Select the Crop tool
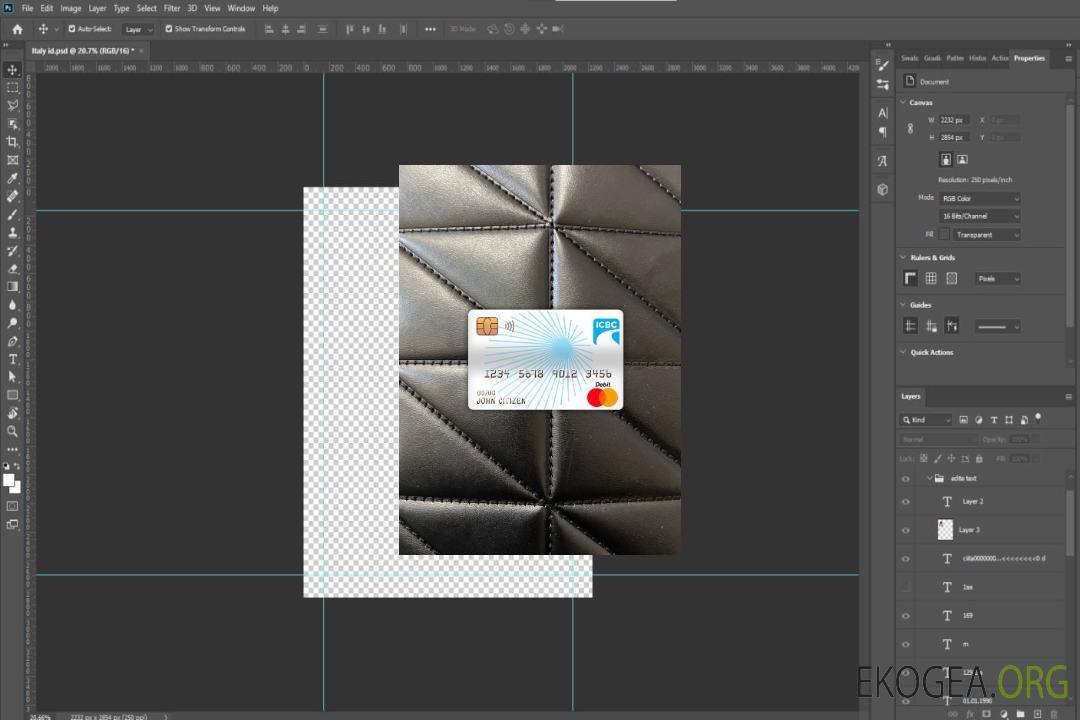Image resolution: width=1080 pixels, height=720 pixels. [x=13, y=142]
